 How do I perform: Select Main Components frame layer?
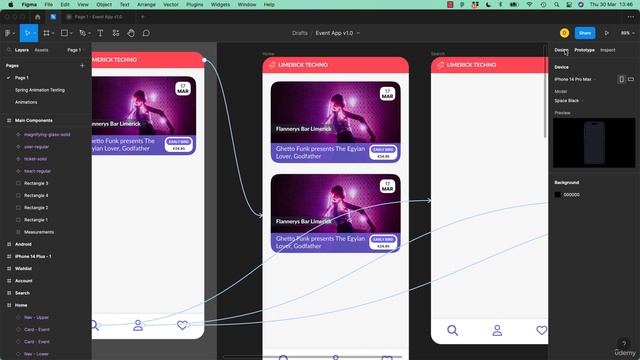[33, 120]
